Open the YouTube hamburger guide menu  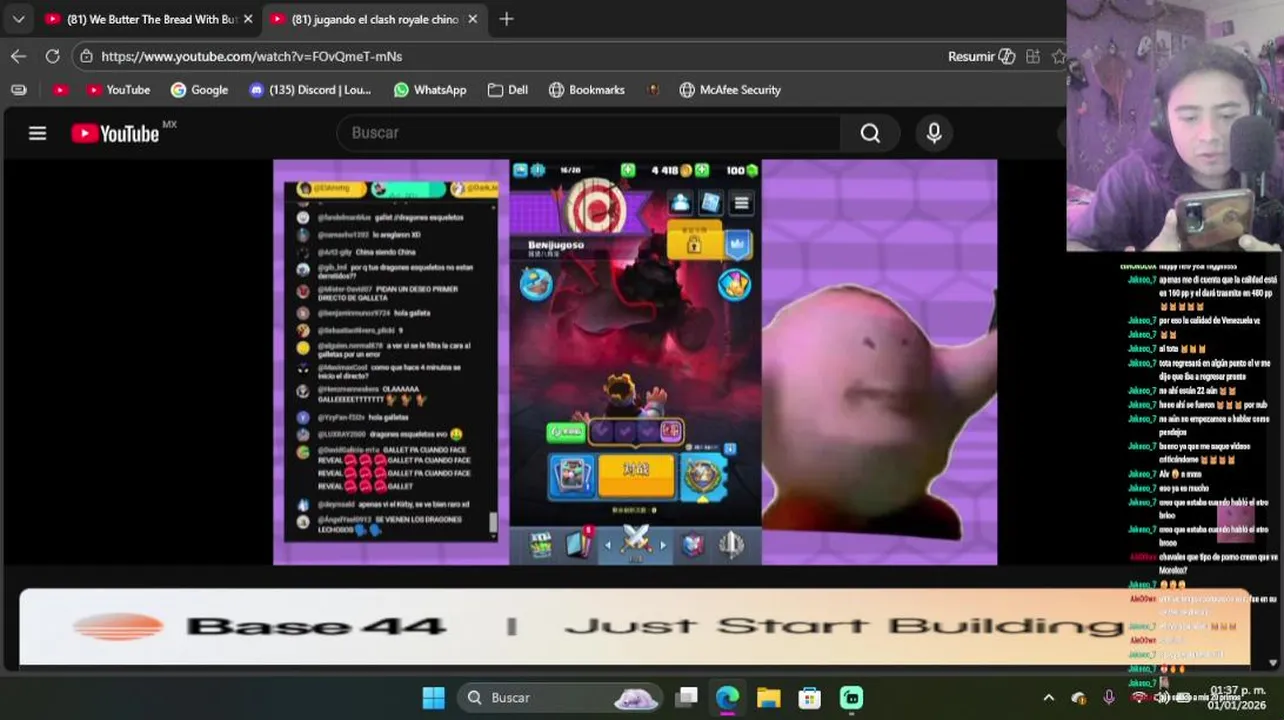37,133
